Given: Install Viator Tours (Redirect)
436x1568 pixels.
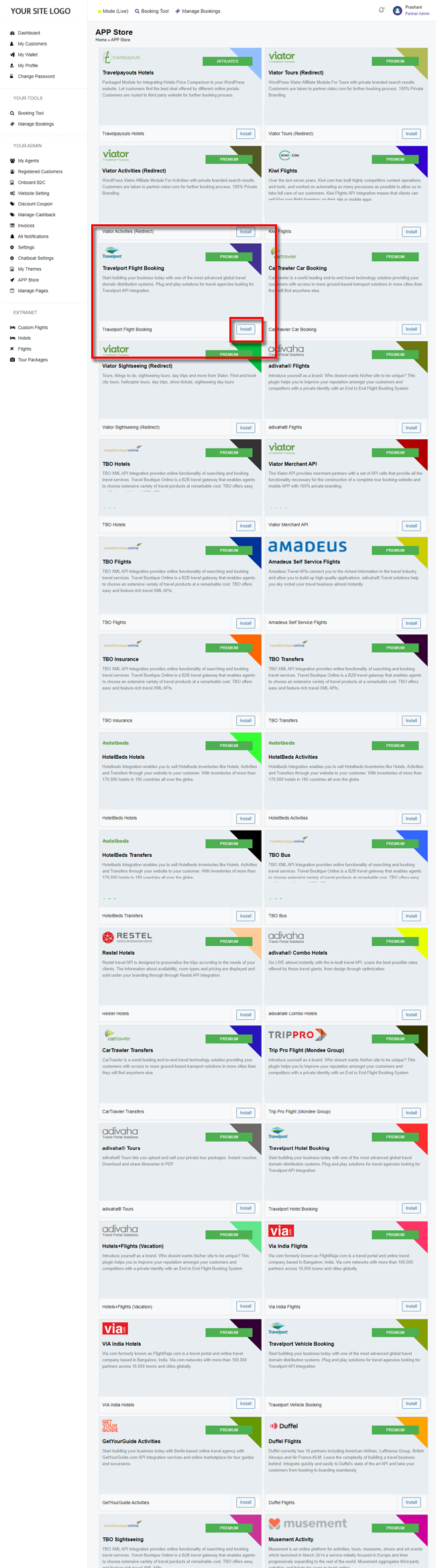Looking at the screenshot, I should click(x=411, y=134).
